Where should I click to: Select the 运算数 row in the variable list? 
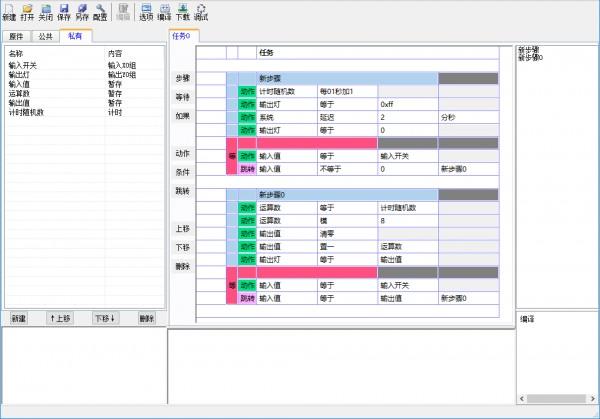pos(84,94)
